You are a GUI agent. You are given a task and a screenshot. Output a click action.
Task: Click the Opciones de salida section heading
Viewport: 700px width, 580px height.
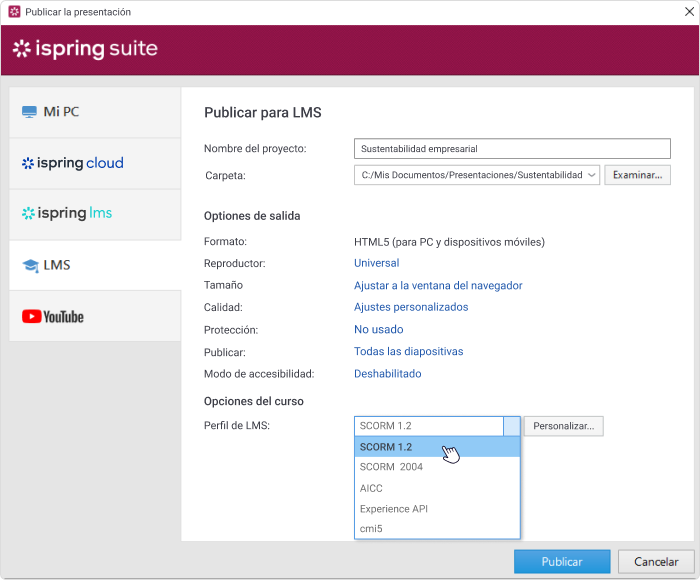252,216
